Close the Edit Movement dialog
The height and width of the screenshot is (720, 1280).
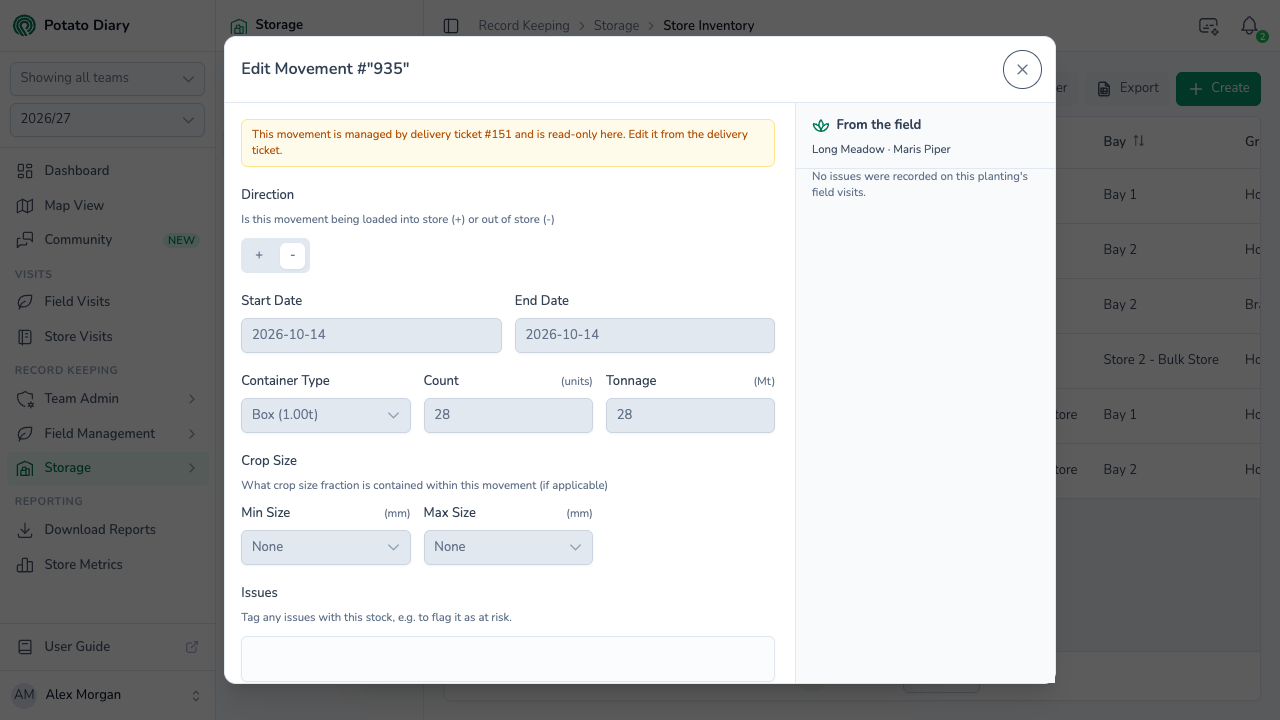1022,70
